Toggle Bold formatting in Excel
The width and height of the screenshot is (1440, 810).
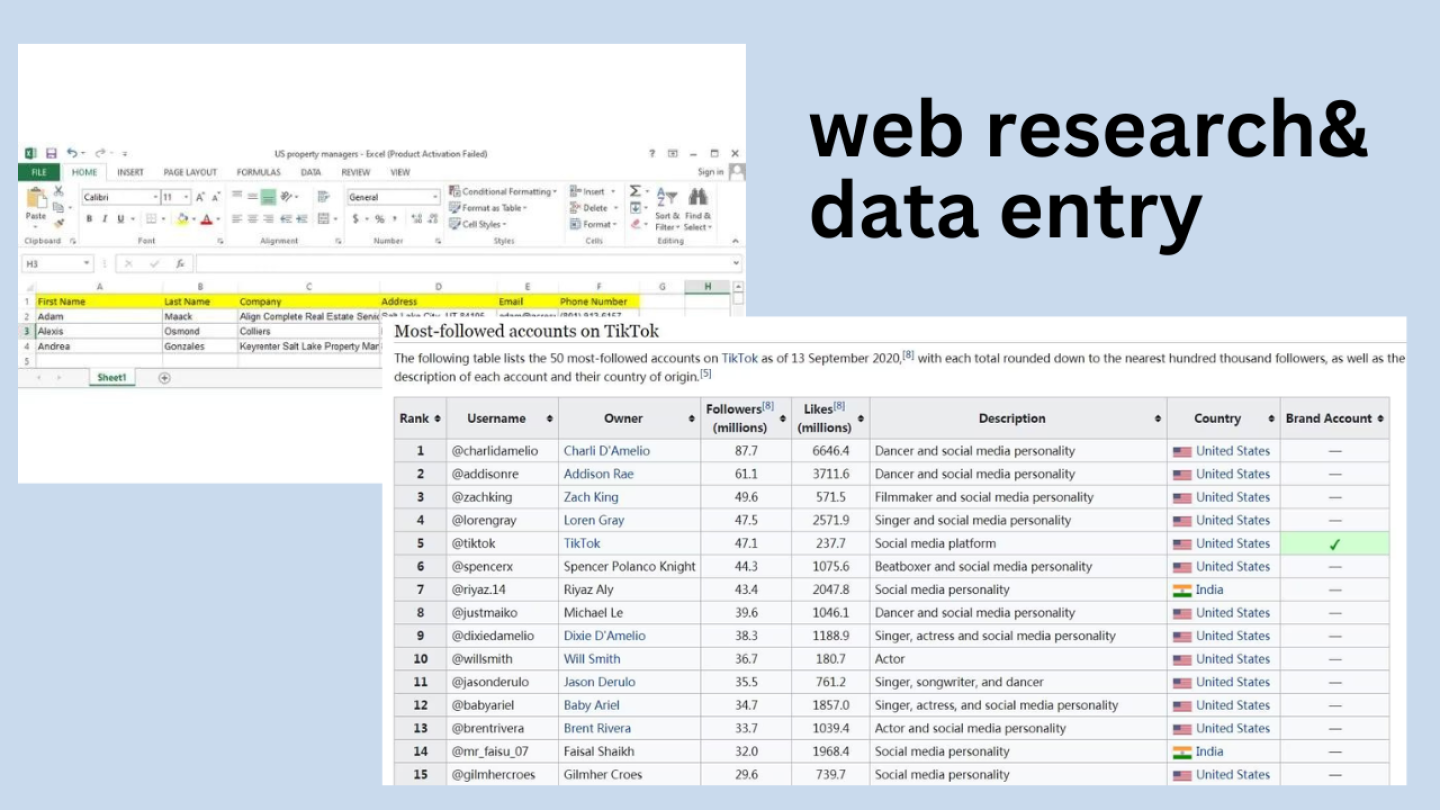(89, 219)
